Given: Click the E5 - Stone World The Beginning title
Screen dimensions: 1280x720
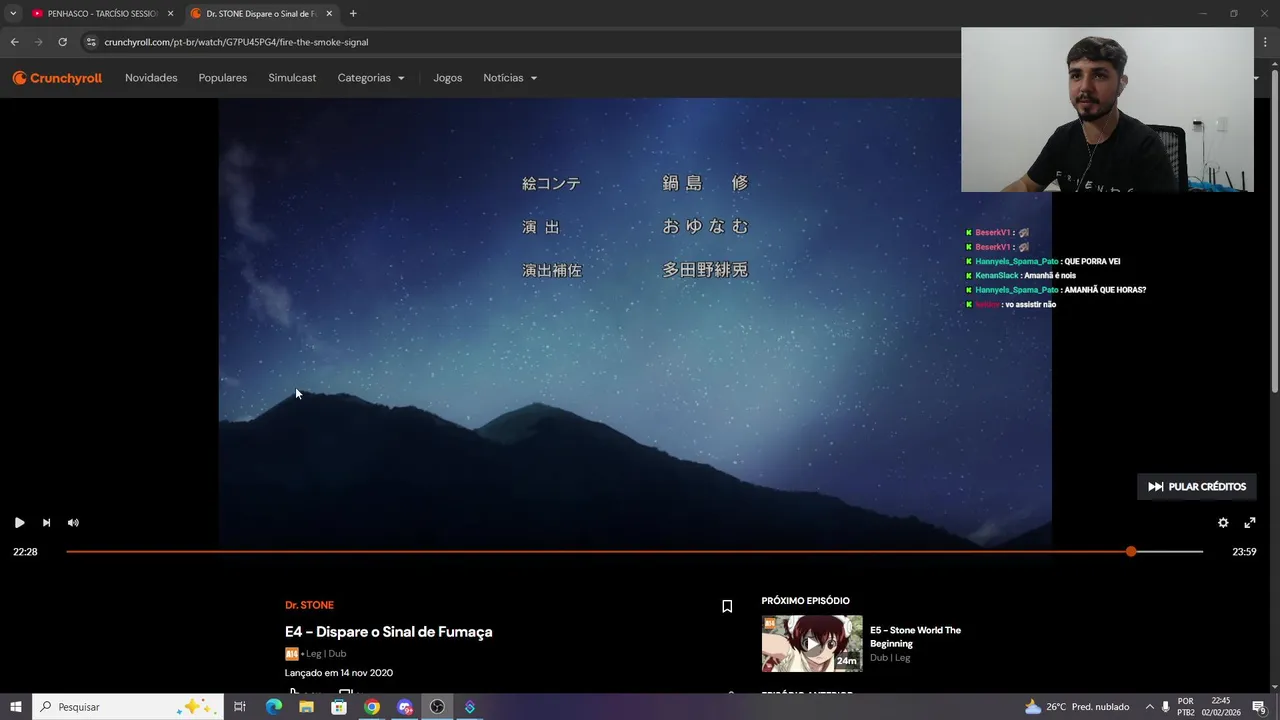Looking at the screenshot, I should click(915, 637).
